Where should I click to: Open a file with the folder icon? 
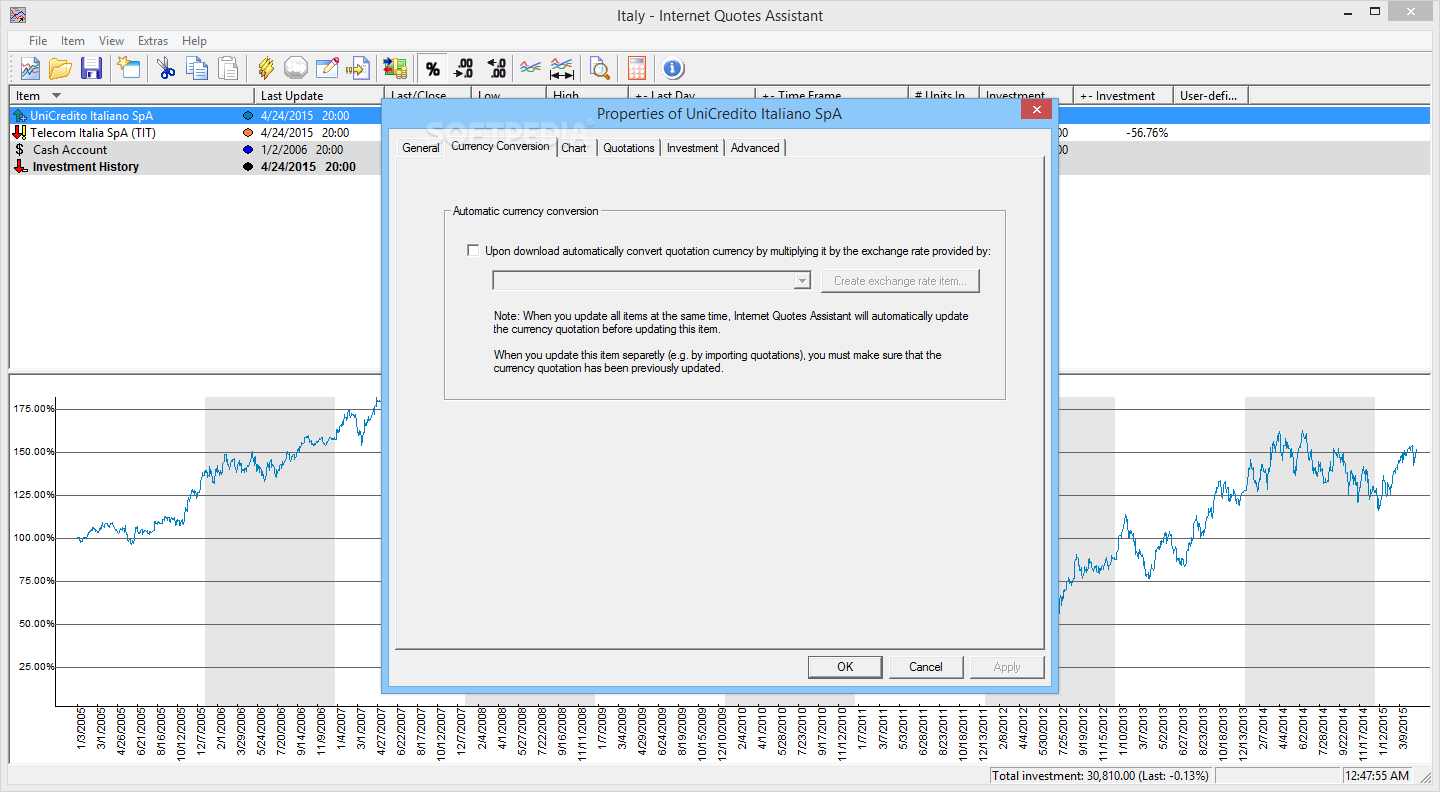click(60, 68)
